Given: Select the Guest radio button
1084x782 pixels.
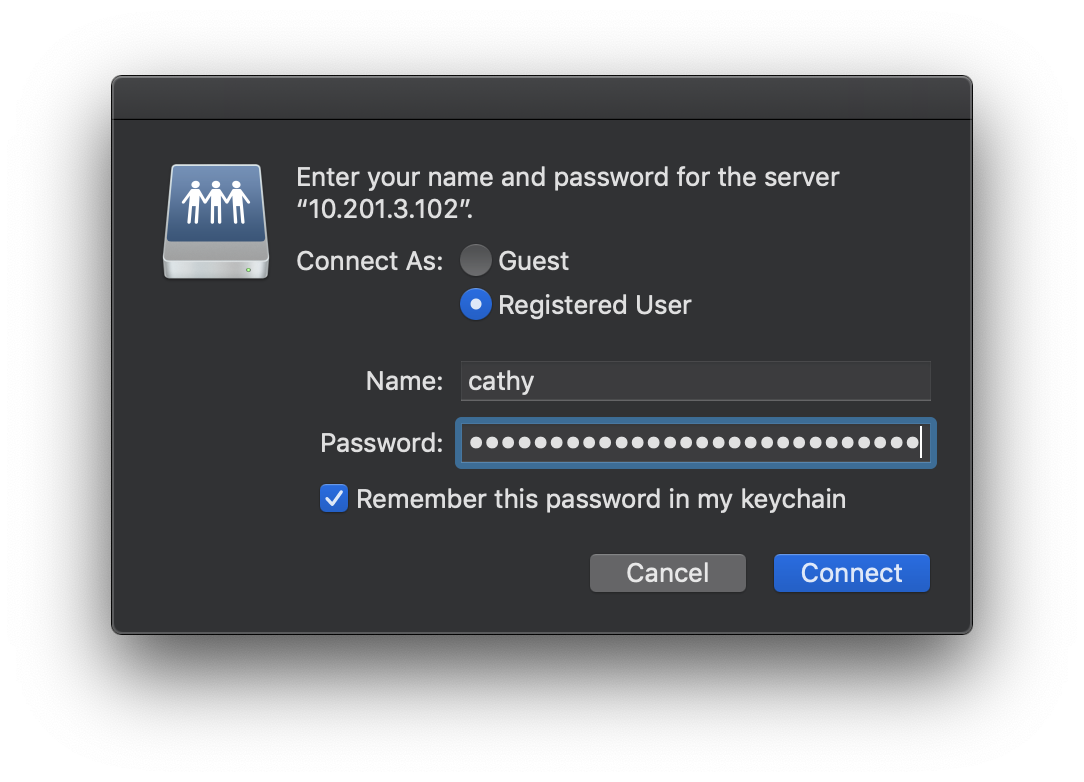Looking at the screenshot, I should tap(476, 261).
